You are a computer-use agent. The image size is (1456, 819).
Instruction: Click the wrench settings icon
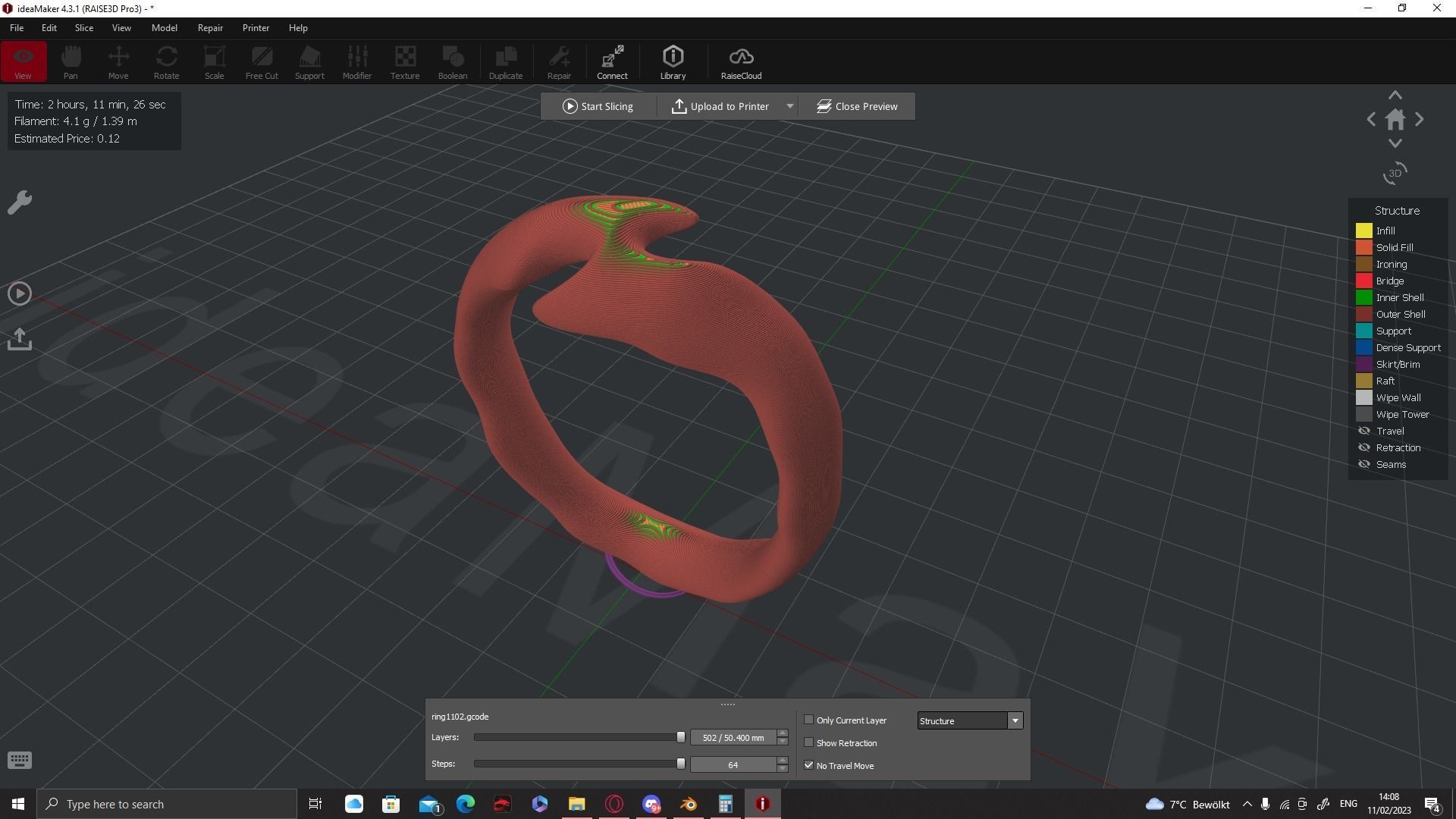point(20,202)
